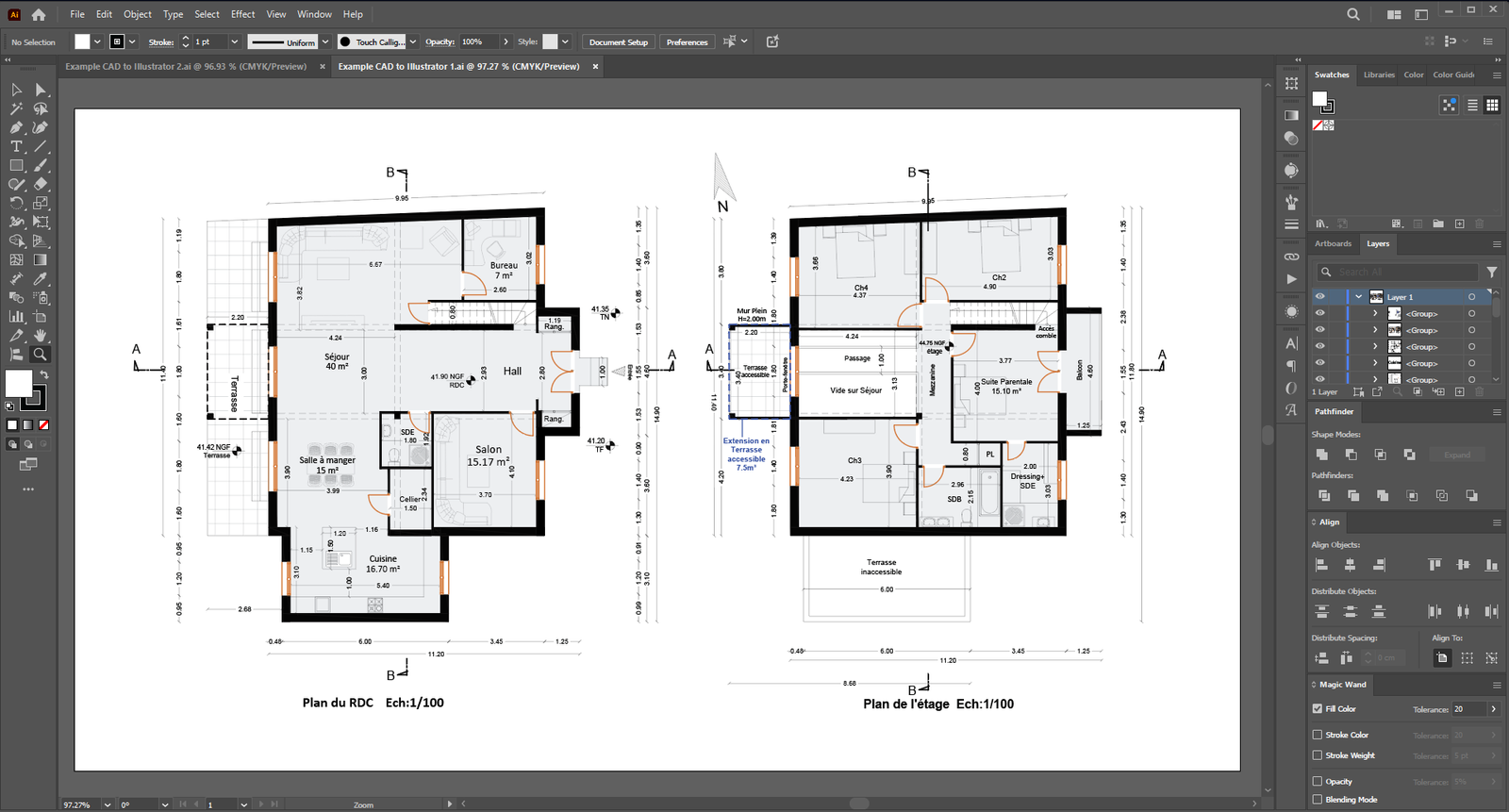Image resolution: width=1509 pixels, height=812 pixels.
Task: Click the Document Setup button
Action: coord(618,41)
